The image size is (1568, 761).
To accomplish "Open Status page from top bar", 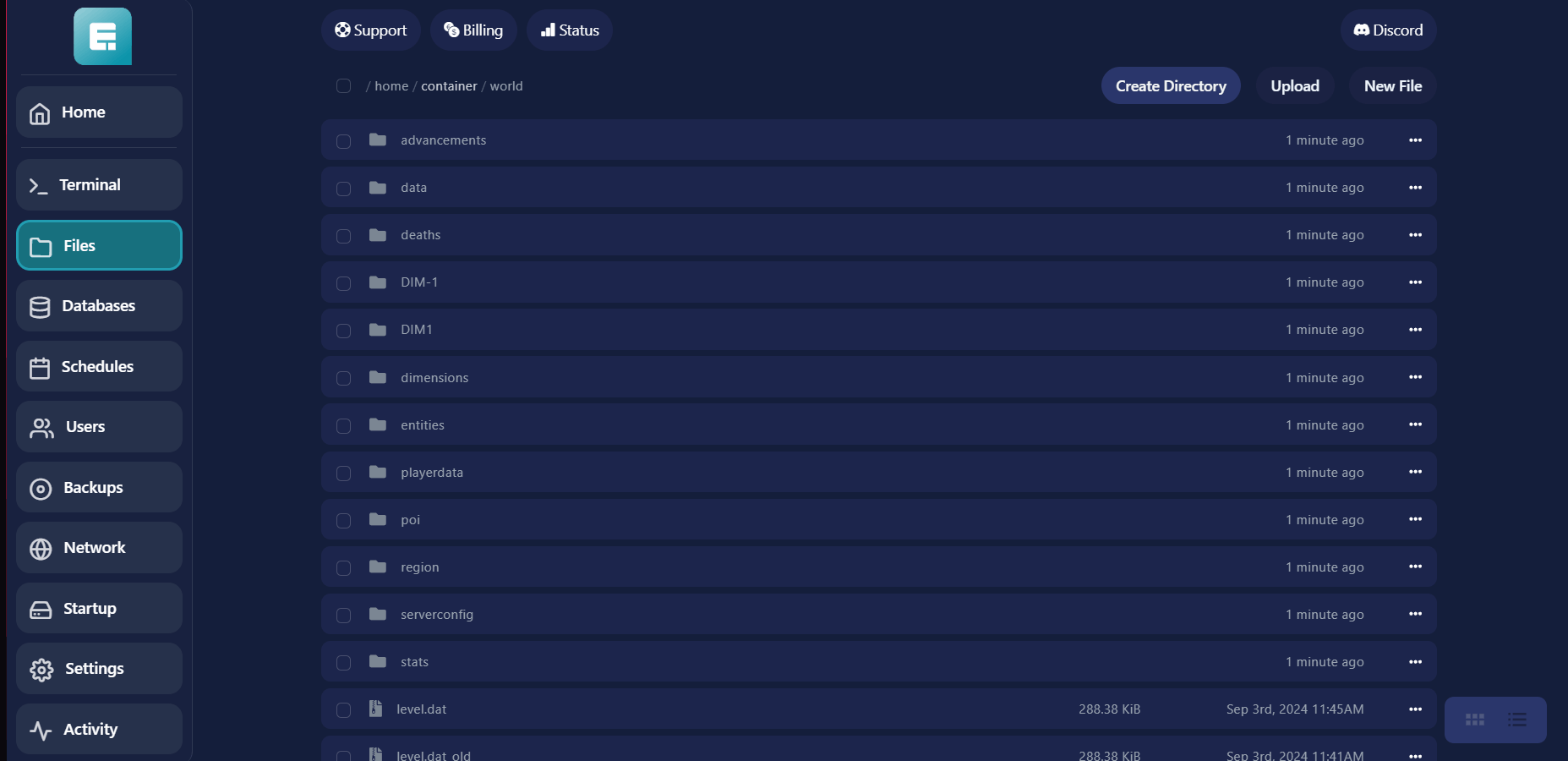I will (570, 30).
